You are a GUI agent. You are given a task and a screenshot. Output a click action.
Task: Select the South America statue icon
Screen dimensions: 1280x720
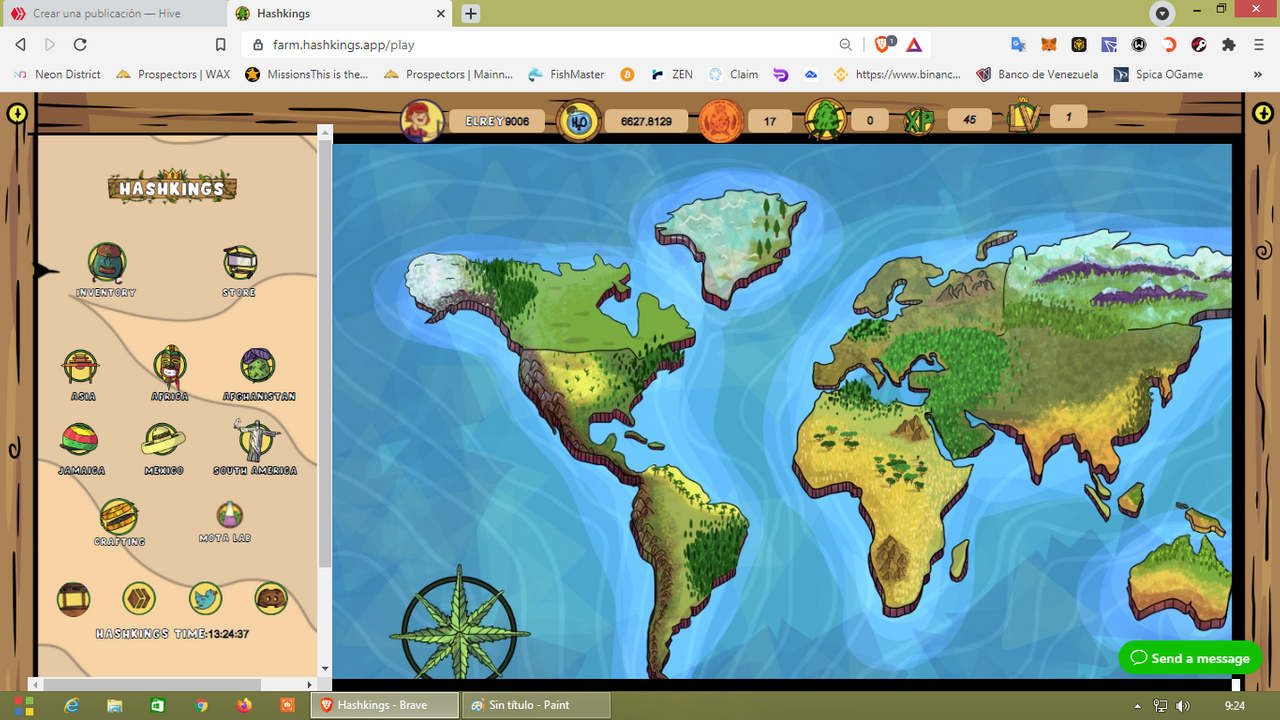pos(255,439)
